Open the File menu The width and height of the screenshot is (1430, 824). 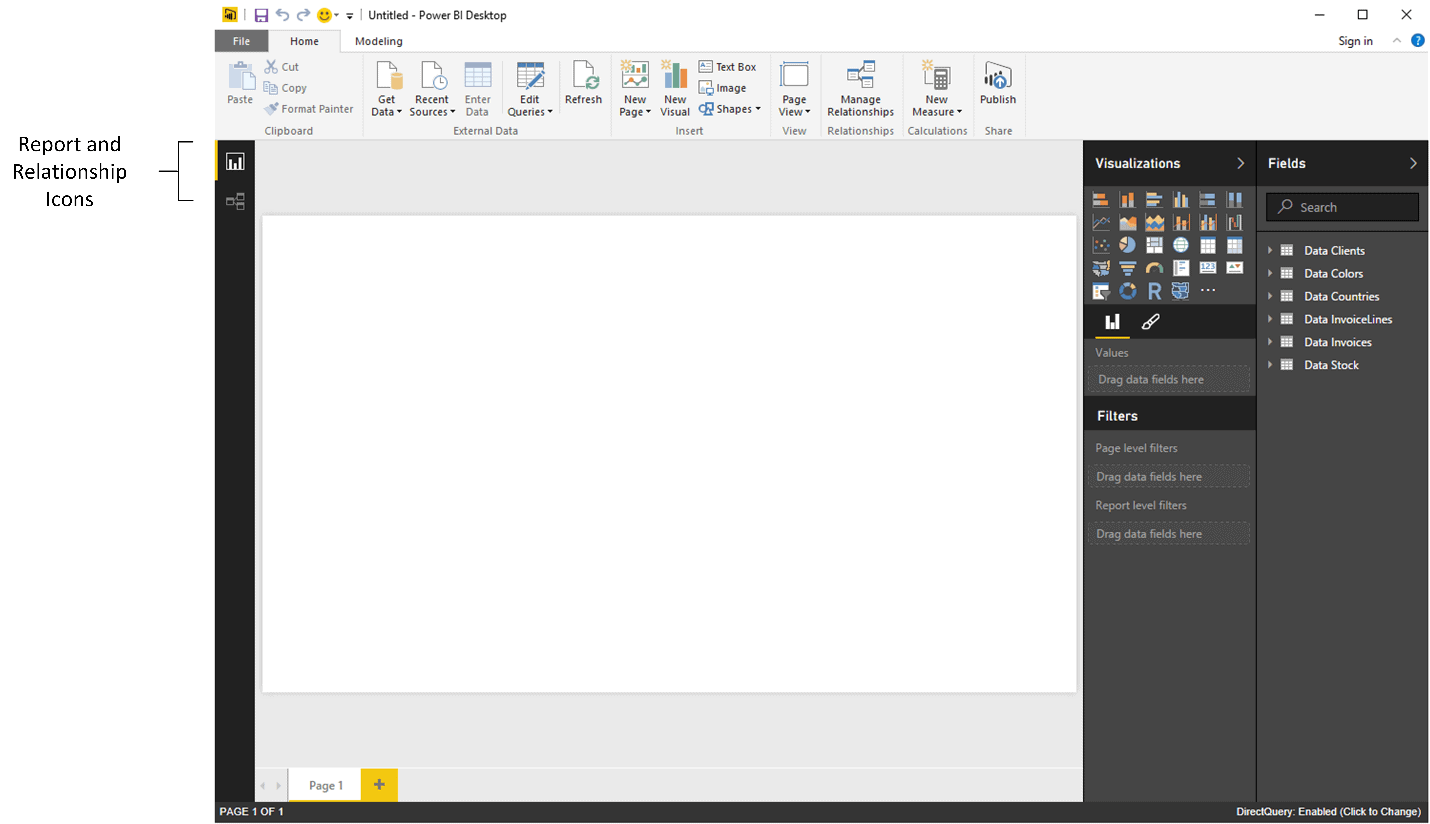[241, 41]
